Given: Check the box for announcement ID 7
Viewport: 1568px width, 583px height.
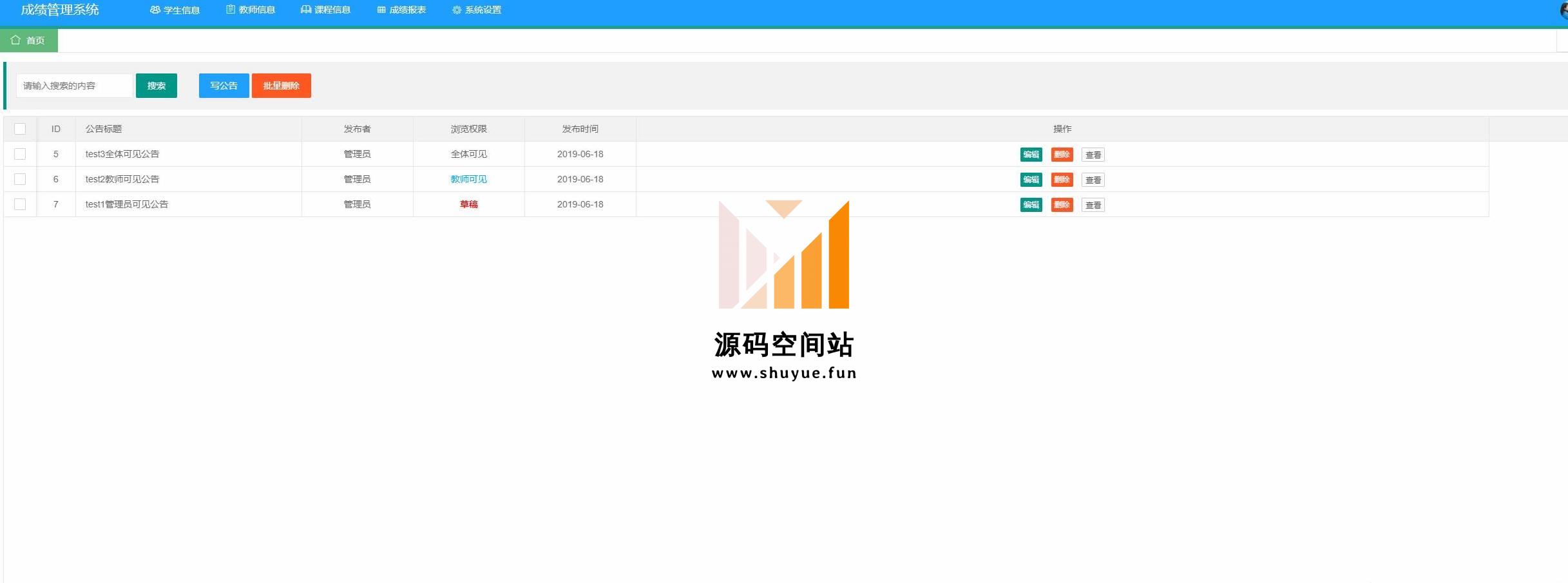Looking at the screenshot, I should coord(20,204).
